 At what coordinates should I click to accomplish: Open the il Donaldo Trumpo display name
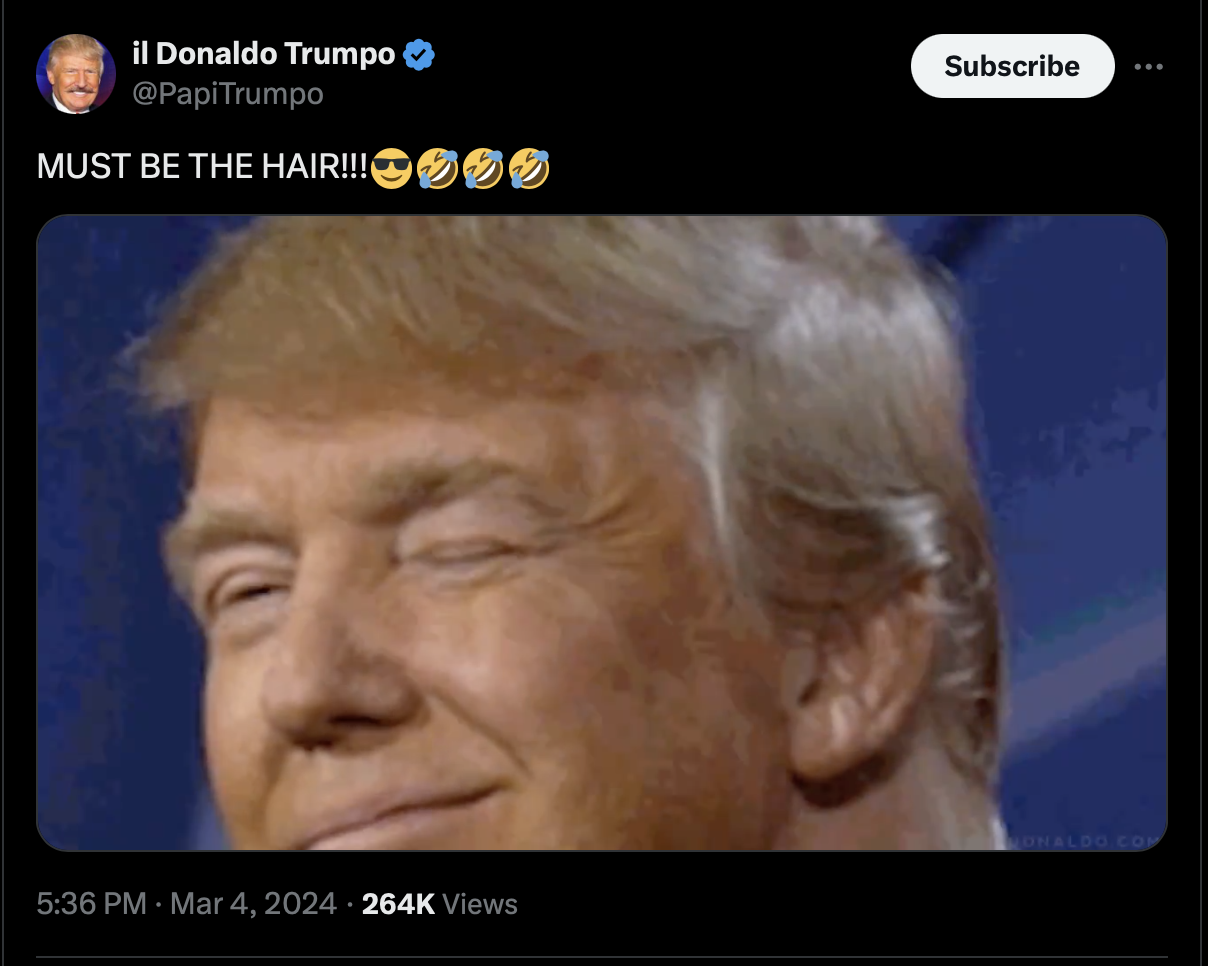tap(263, 54)
